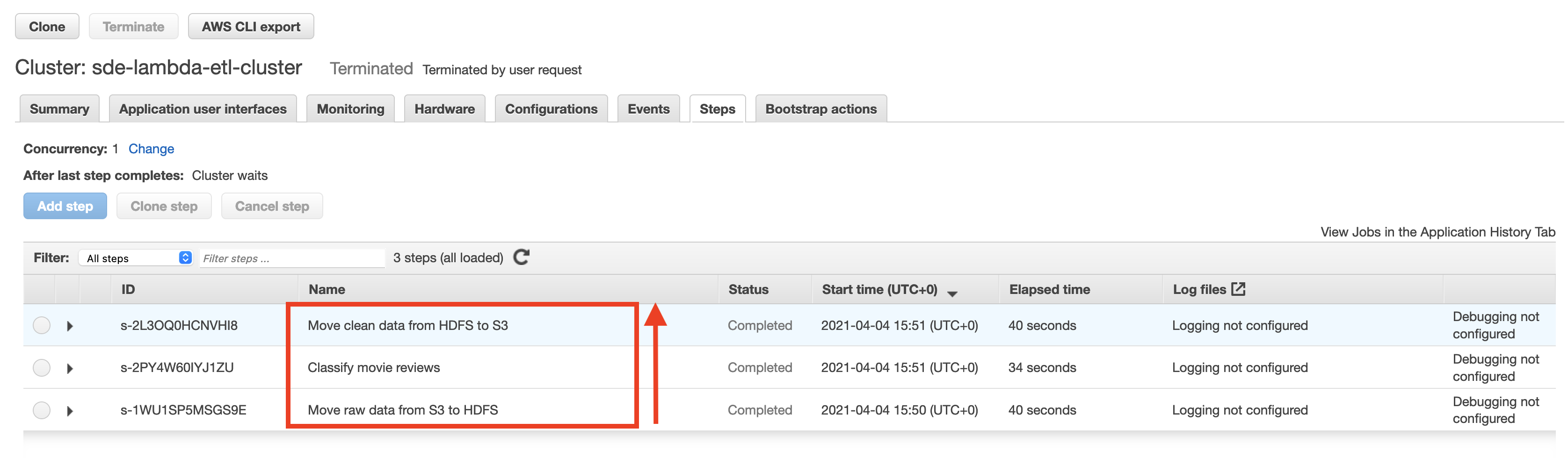This screenshot has height=458, width=1568.
Task: Expand the Move raw data step row
Action: [x=70, y=411]
